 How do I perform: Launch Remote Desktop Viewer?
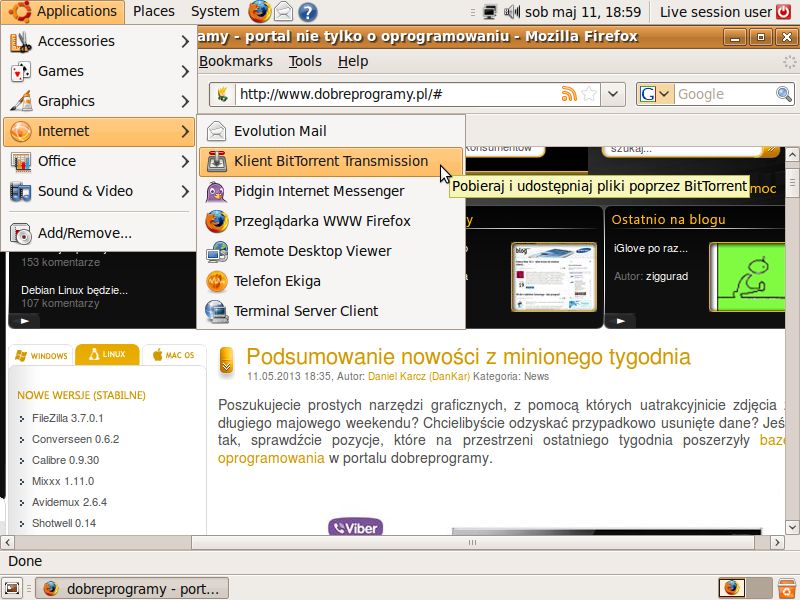(x=331, y=252)
